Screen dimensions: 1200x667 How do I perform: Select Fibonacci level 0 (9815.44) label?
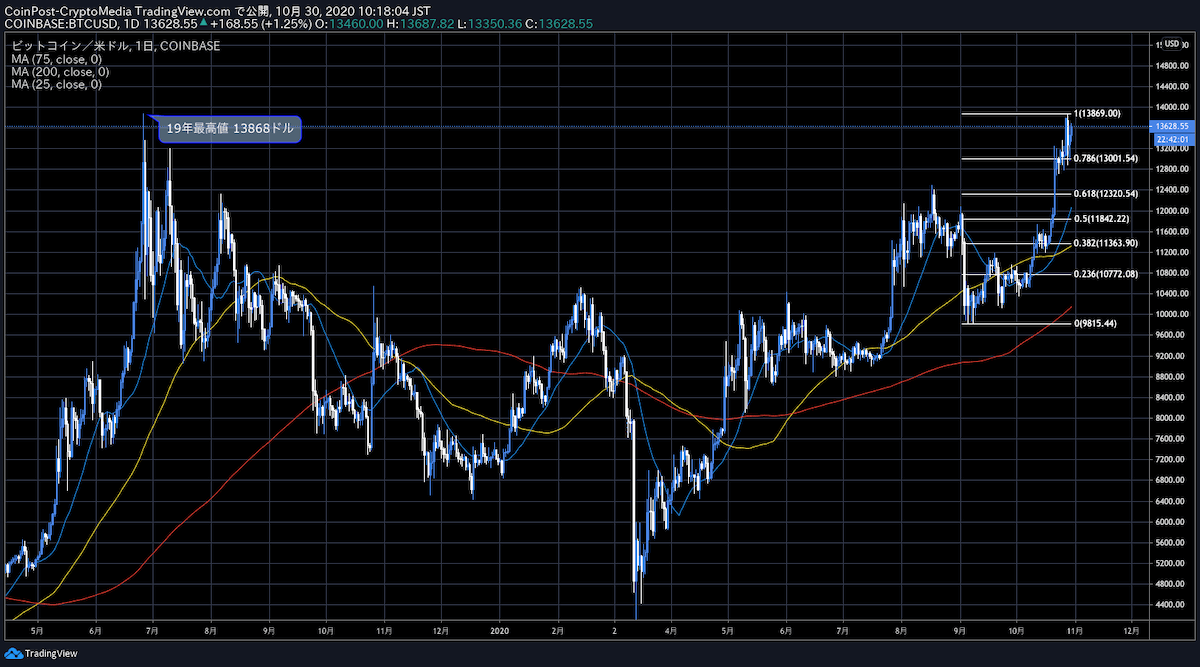(1096, 323)
